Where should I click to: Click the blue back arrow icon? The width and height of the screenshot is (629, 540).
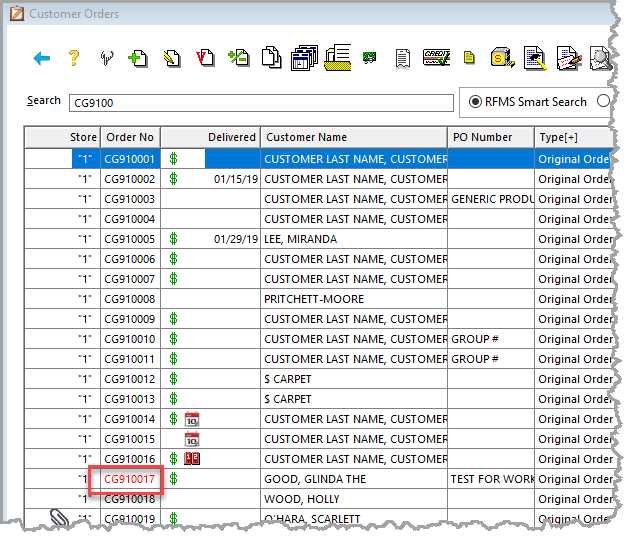[x=41, y=59]
